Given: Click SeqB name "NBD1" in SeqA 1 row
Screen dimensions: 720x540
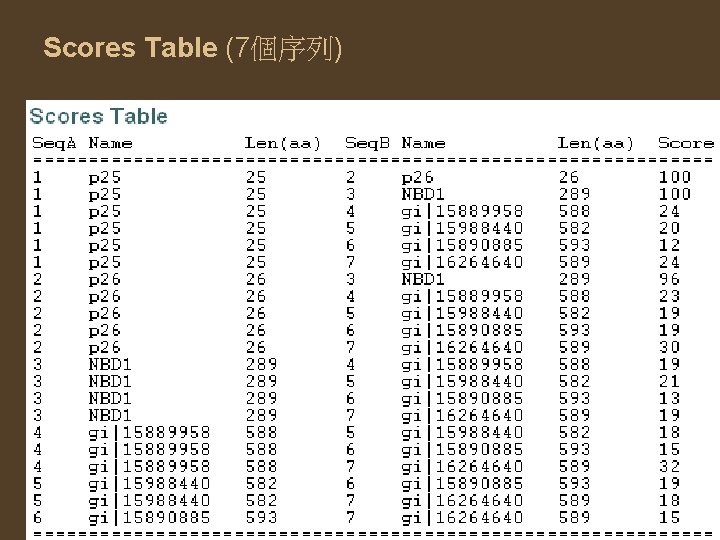Looking at the screenshot, I should 423,194.
